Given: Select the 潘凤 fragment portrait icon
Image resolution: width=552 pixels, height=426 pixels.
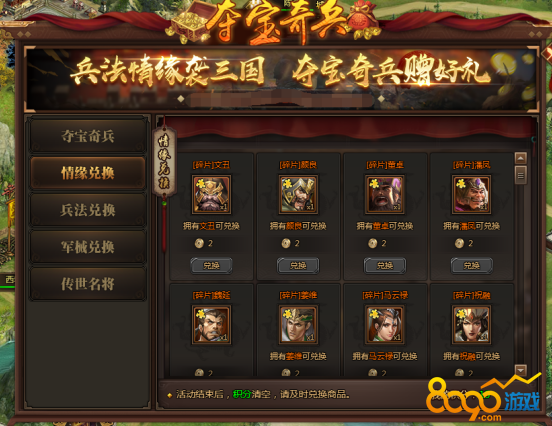Looking at the screenshot, I should coord(471,195).
